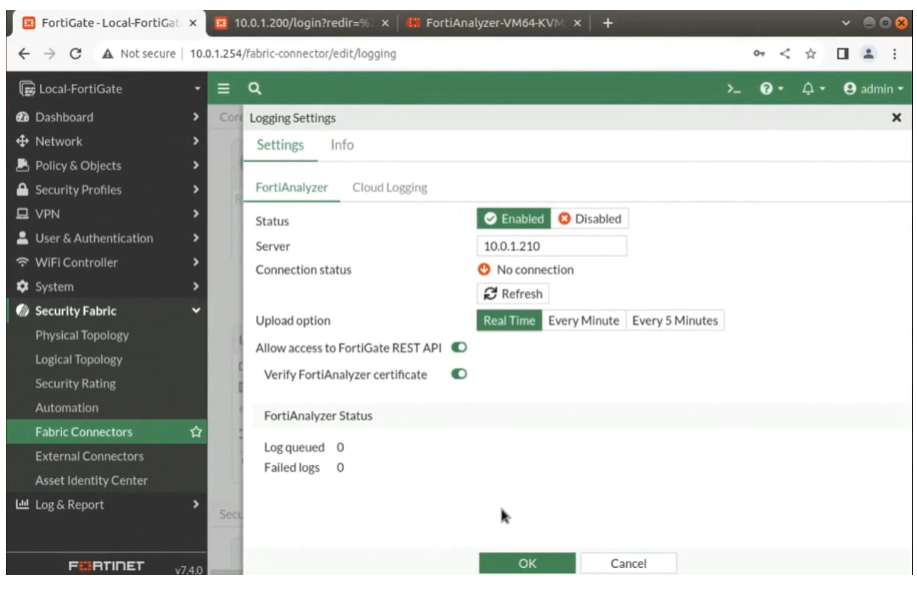The height and width of the screenshot is (607, 917).
Task: Open Local-FortiGate device dropdown
Action: coord(109,89)
